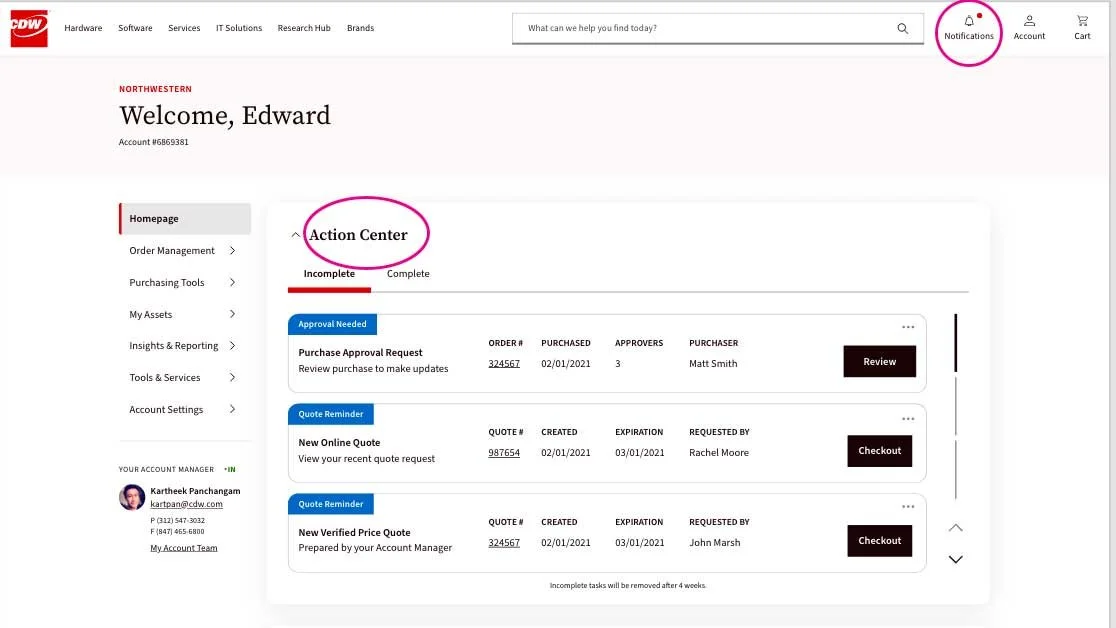Image resolution: width=1116 pixels, height=628 pixels.
Task: Open order number 324567 link
Action: (x=504, y=364)
